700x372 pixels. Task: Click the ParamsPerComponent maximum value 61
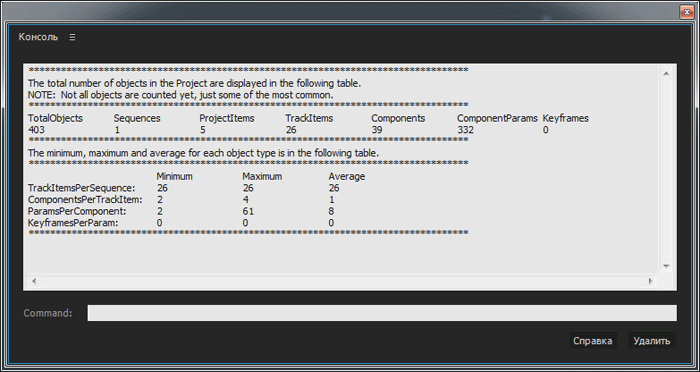pos(248,211)
